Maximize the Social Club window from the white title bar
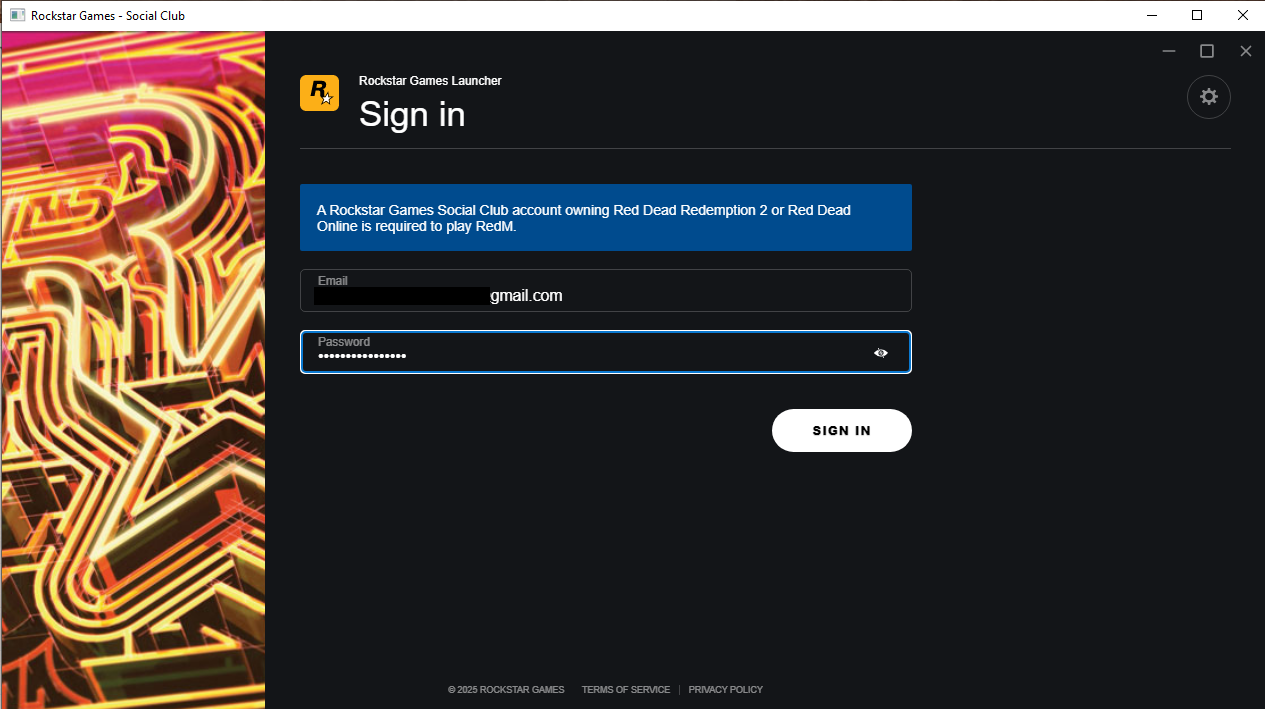 click(x=1197, y=15)
